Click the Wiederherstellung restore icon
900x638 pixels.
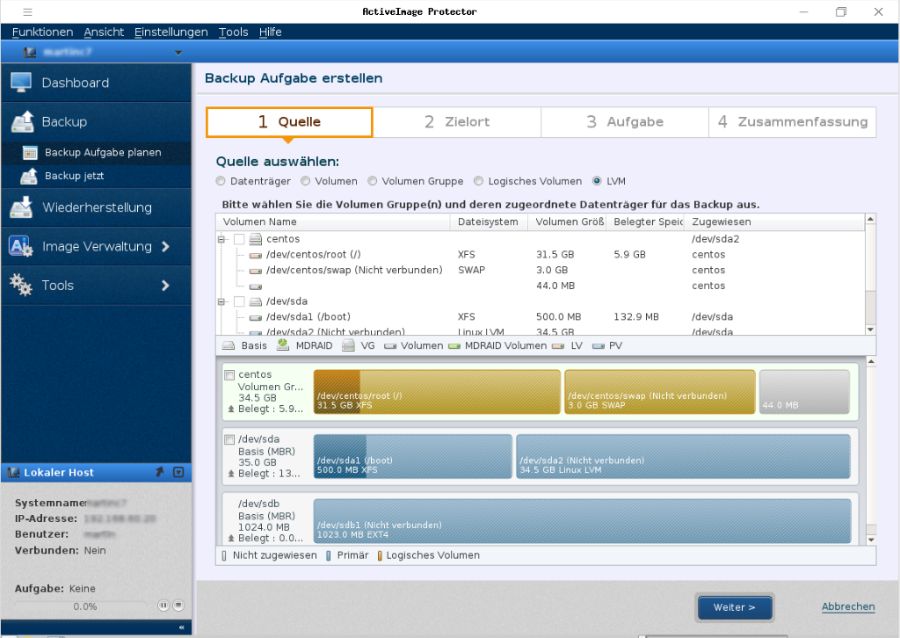click(x=21, y=208)
